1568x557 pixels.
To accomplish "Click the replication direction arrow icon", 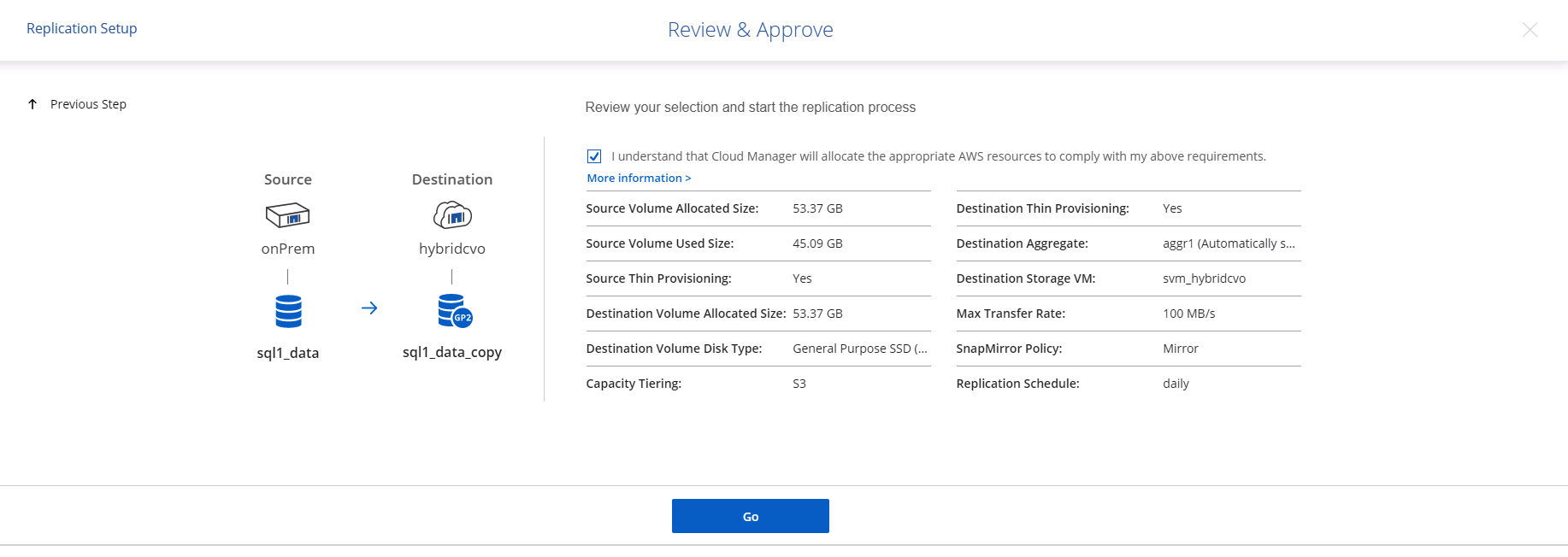I will pos(369,308).
